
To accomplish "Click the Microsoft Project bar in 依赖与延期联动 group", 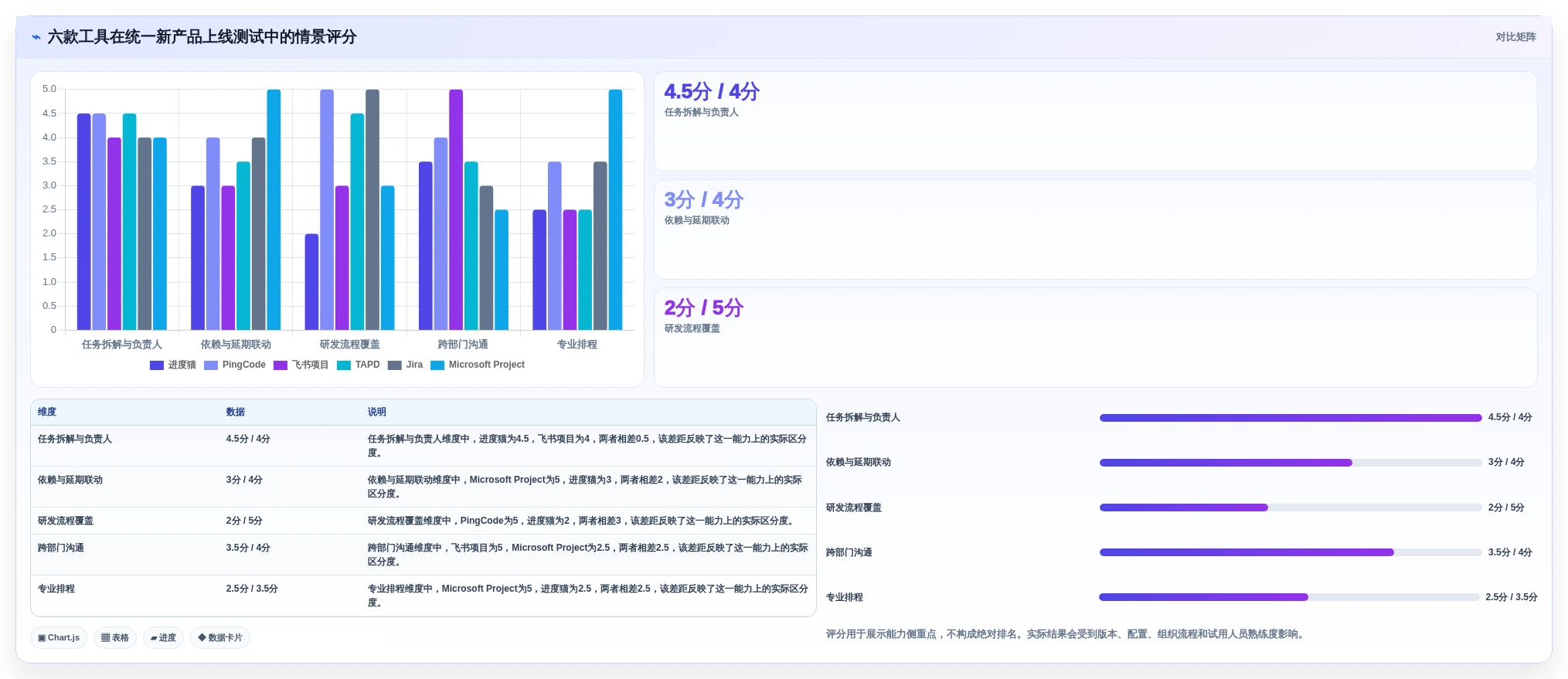I will pyautogui.click(x=274, y=209).
